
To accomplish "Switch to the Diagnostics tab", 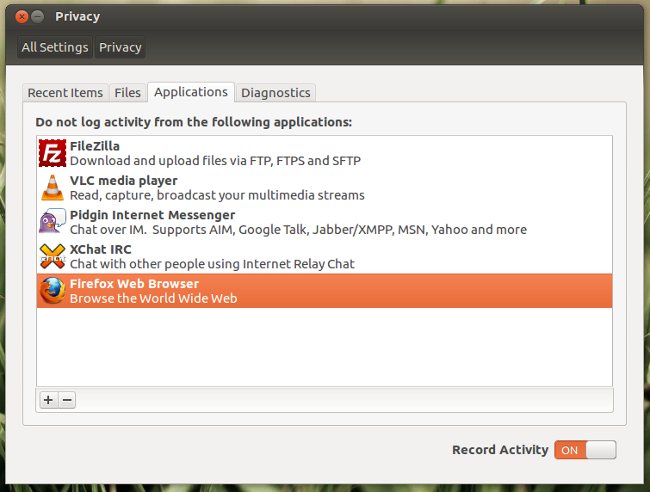I will pyautogui.click(x=275, y=93).
